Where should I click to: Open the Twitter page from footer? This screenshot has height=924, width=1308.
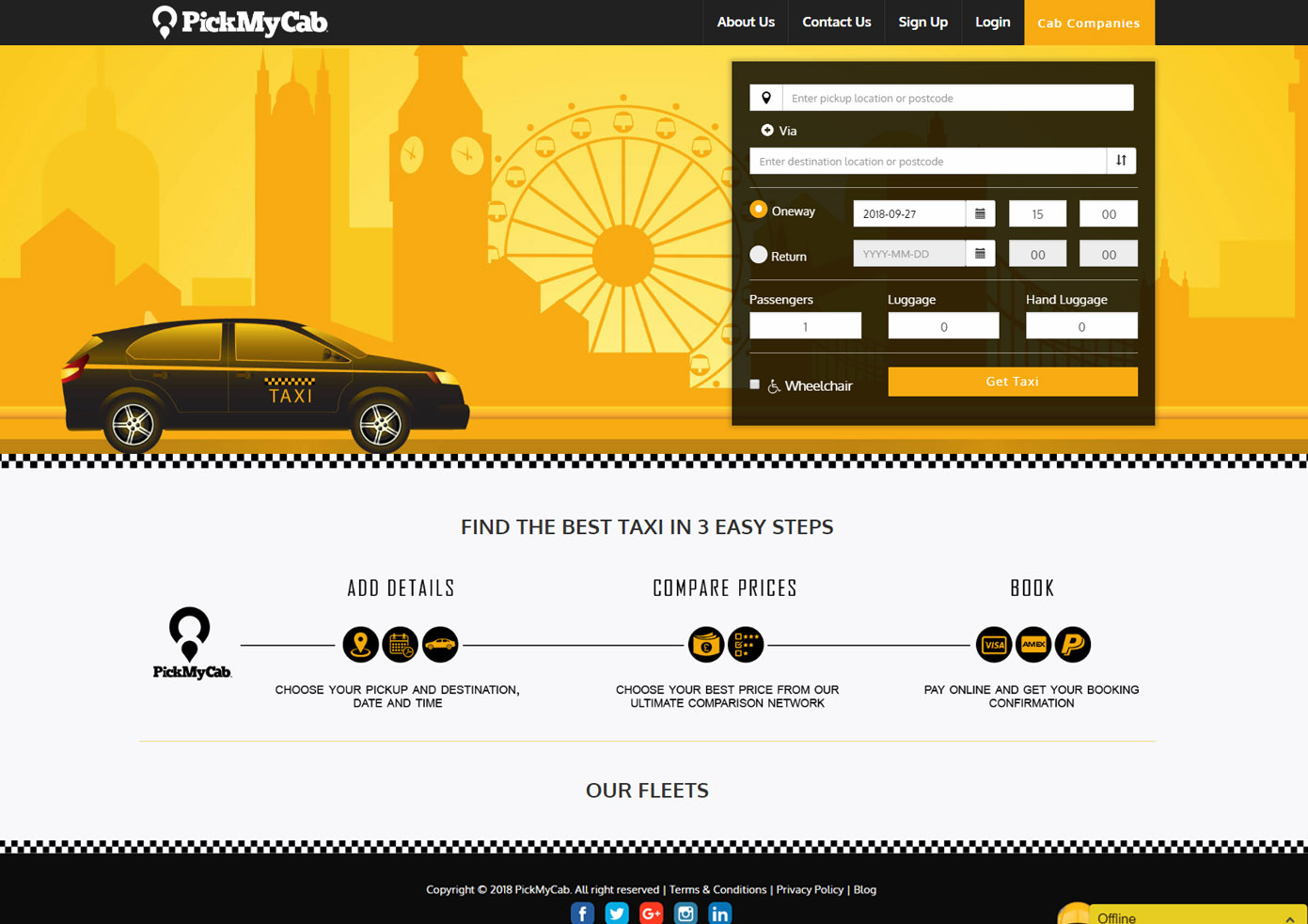point(617,914)
